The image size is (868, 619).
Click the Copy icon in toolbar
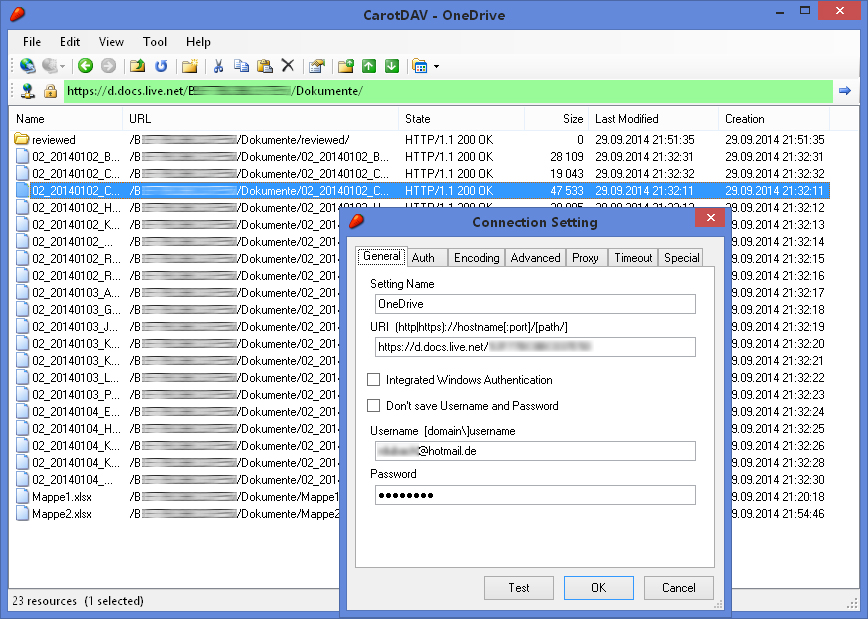click(x=241, y=66)
